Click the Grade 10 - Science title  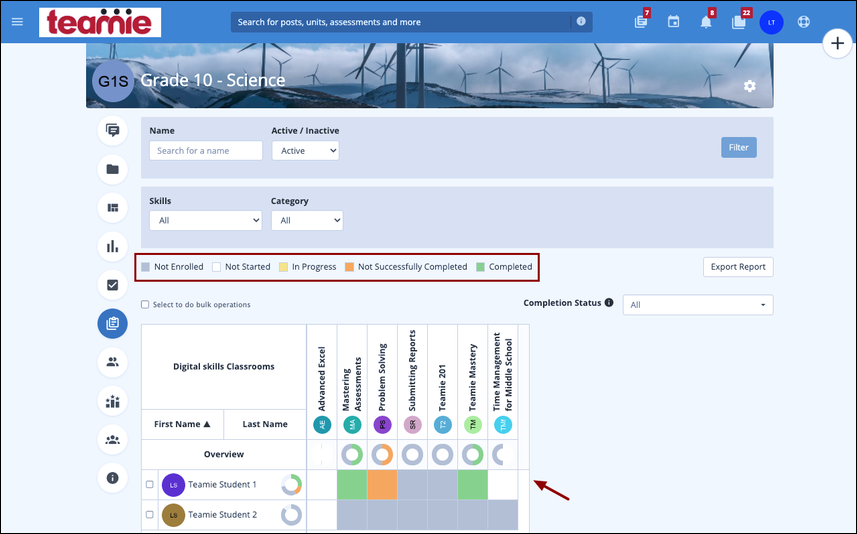coord(213,80)
